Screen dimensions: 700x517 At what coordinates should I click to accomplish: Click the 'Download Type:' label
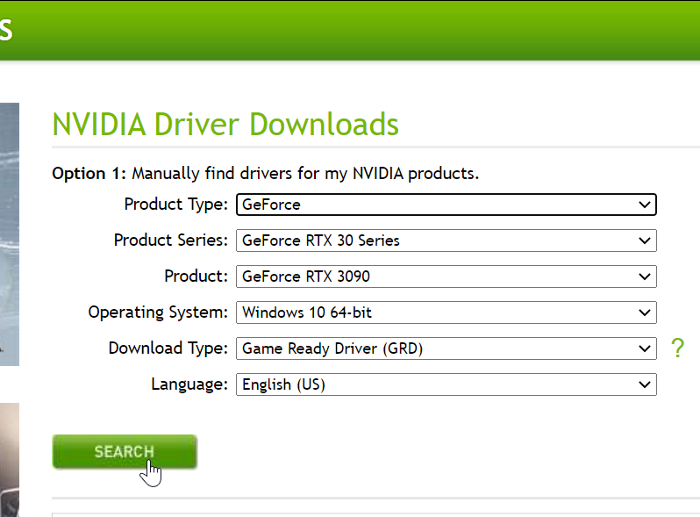tap(168, 348)
